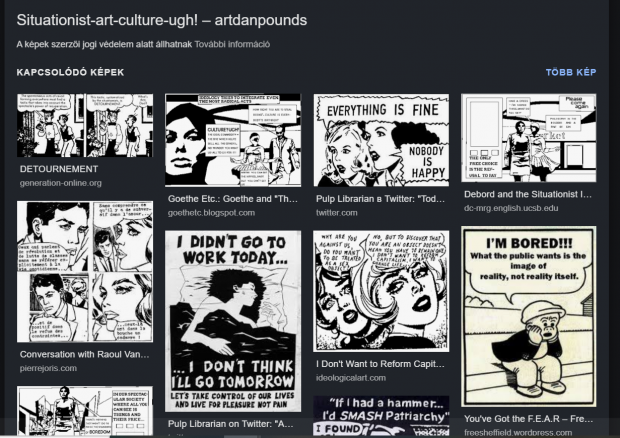
Task: Open the goethetc.blogspot.com source link
Action: (211, 213)
